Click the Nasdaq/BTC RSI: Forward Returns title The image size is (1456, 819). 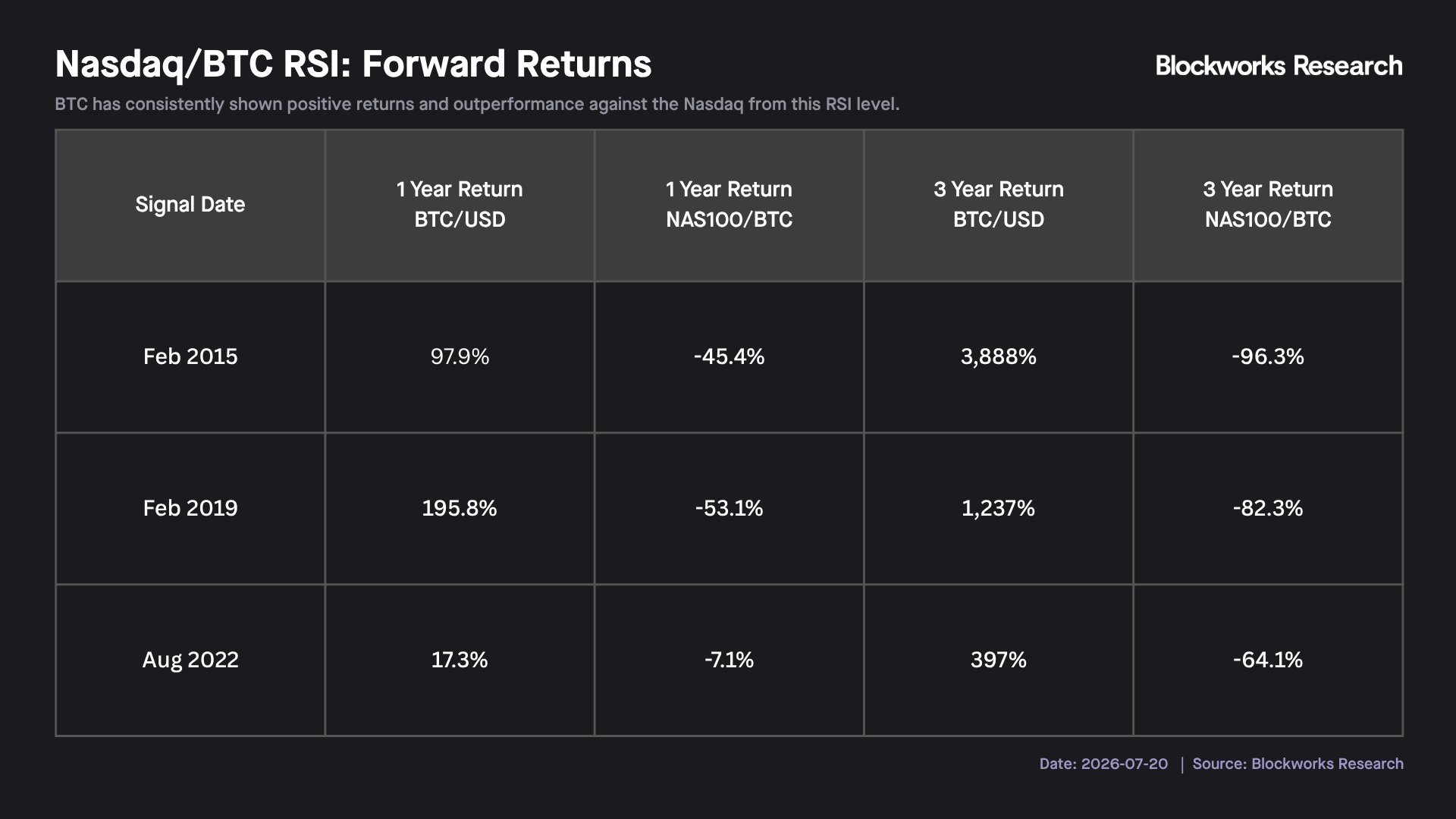click(x=353, y=64)
